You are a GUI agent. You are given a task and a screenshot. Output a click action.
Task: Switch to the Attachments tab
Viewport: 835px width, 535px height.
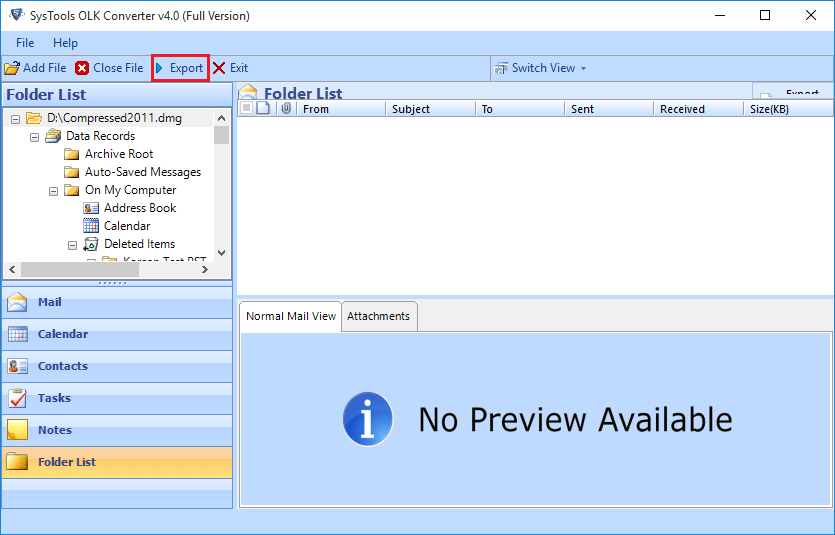click(x=378, y=316)
